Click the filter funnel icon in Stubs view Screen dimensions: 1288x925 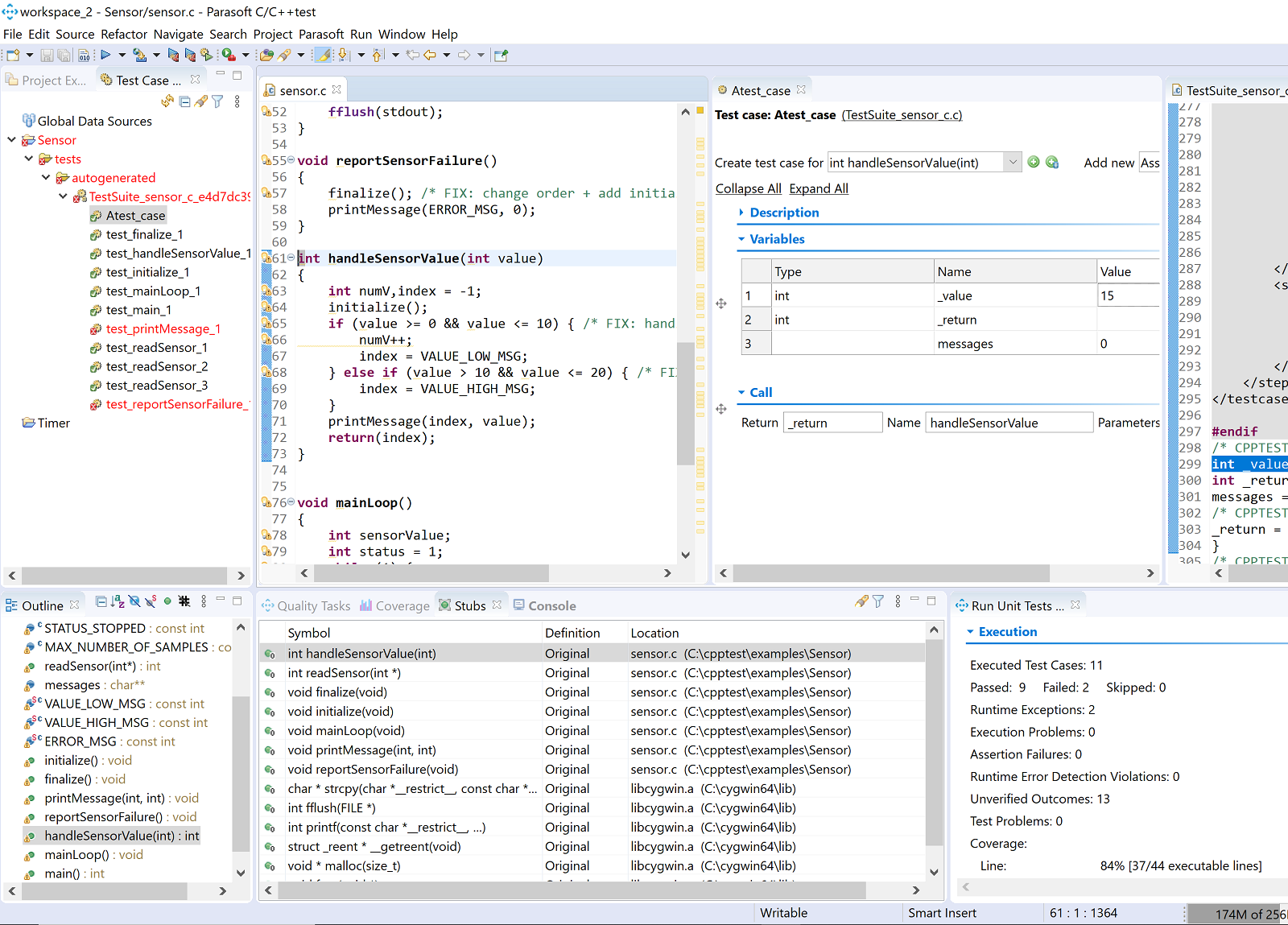pos(878,601)
